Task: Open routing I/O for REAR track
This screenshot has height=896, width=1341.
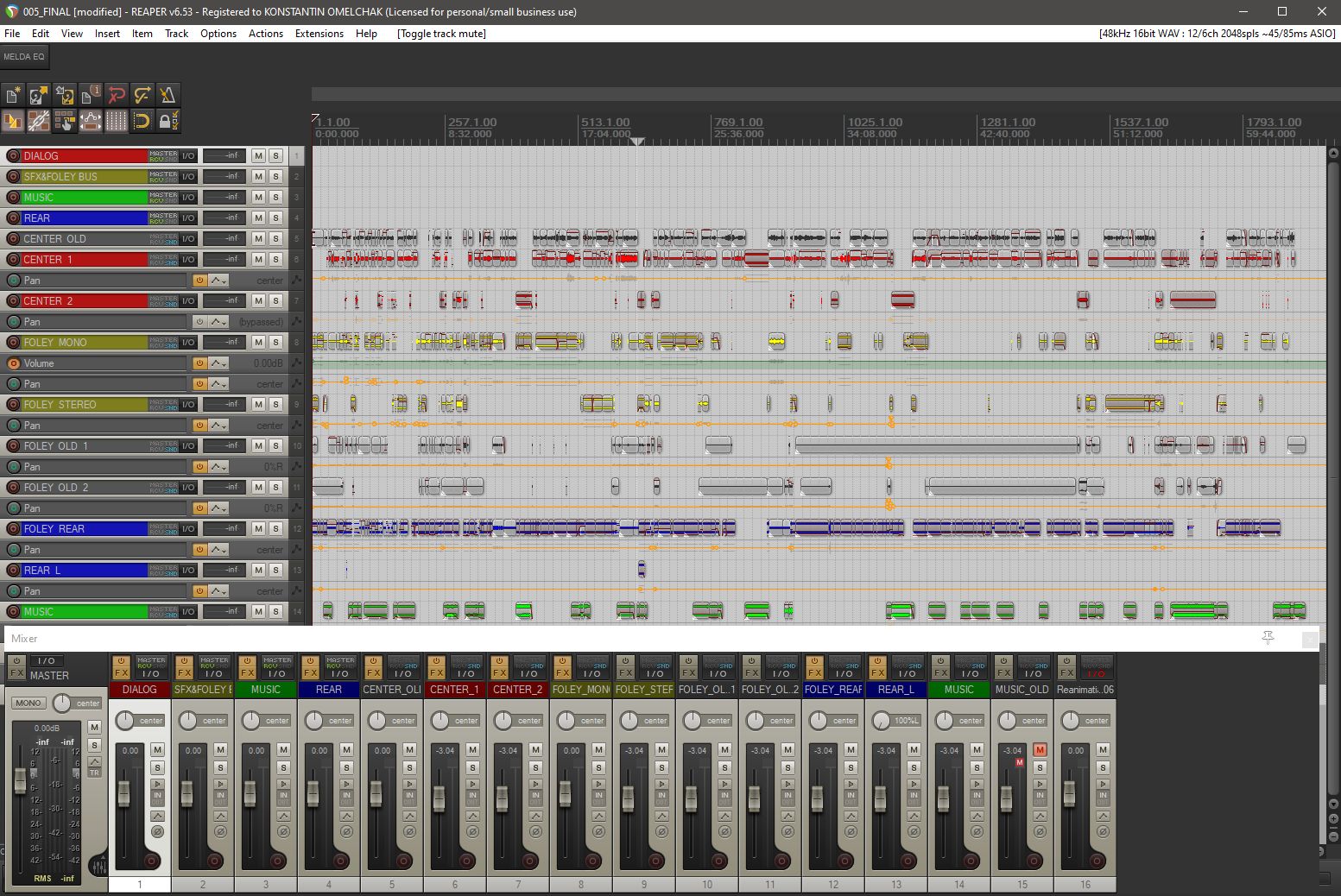Action: [187, 218]
